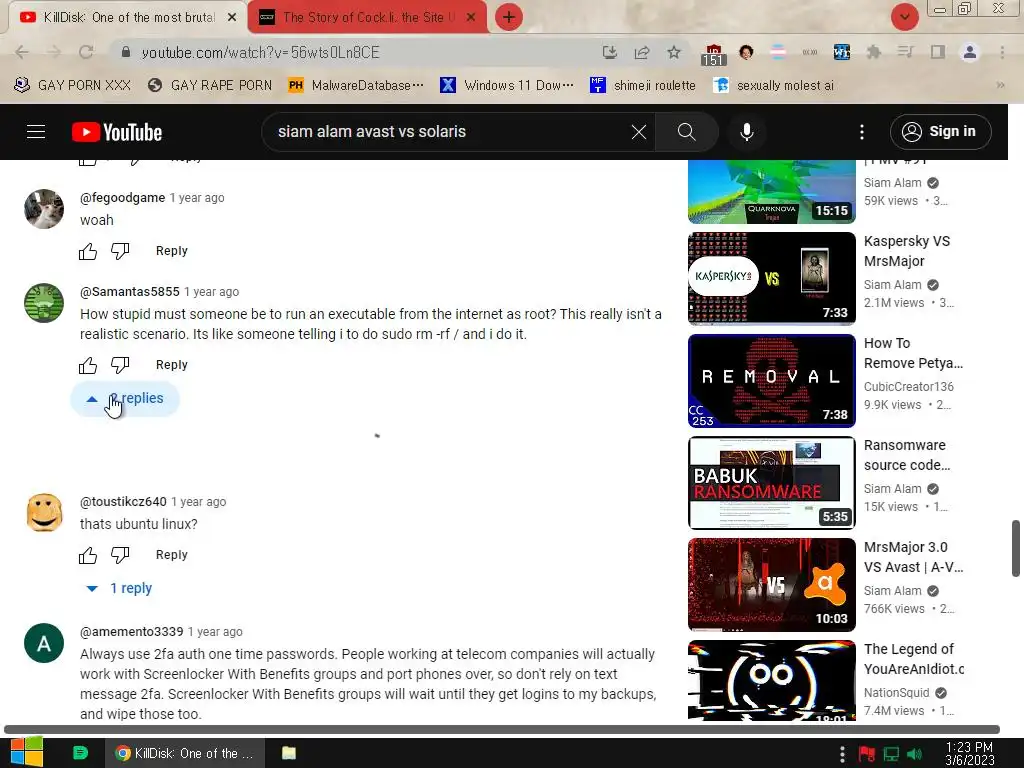Toggle the browser side panel icon

(x=938, y=52)
